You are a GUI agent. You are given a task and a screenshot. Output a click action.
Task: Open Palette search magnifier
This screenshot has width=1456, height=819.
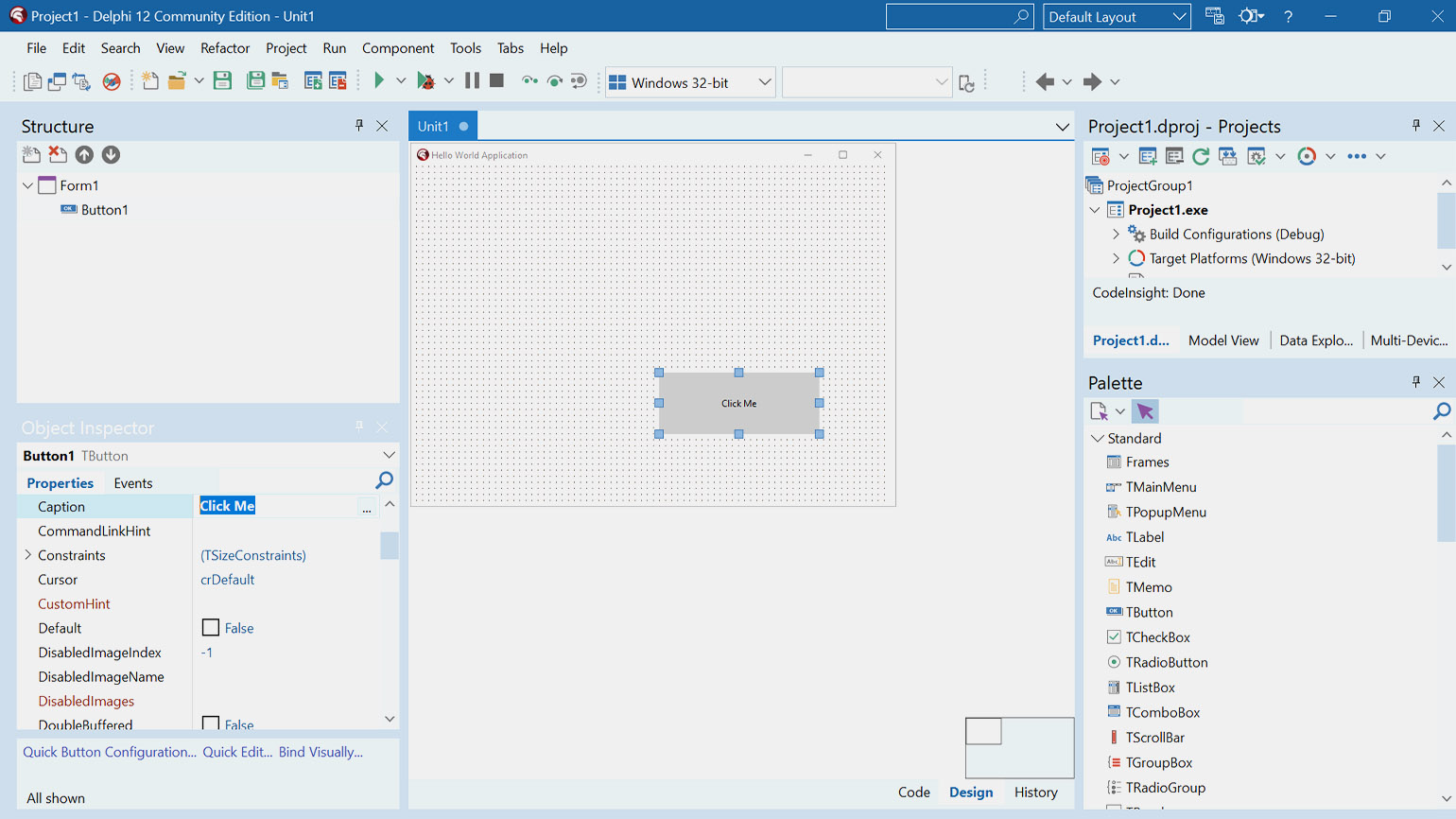tap(1441, 411)
